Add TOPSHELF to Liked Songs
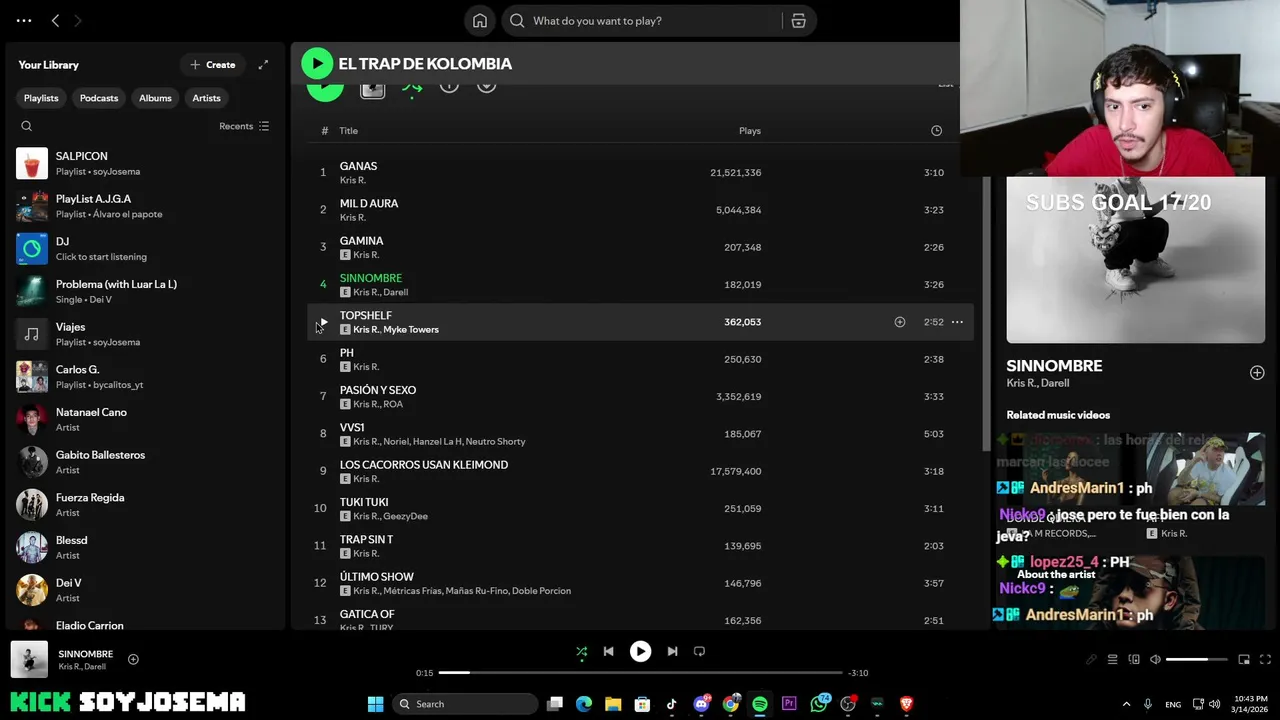The image size is (1280, 720). (899, 322)
